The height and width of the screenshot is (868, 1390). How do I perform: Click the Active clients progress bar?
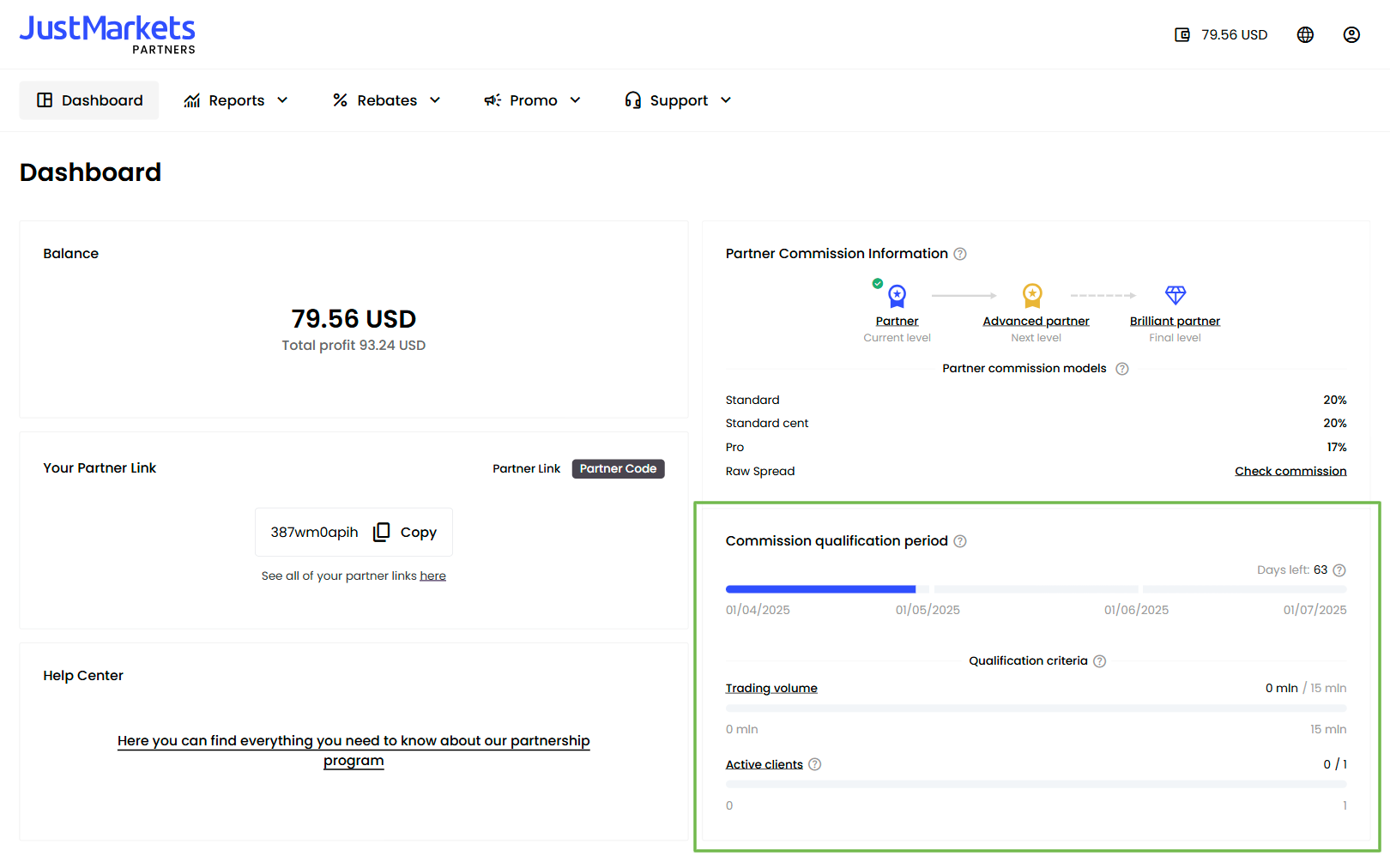[1036, 785]
